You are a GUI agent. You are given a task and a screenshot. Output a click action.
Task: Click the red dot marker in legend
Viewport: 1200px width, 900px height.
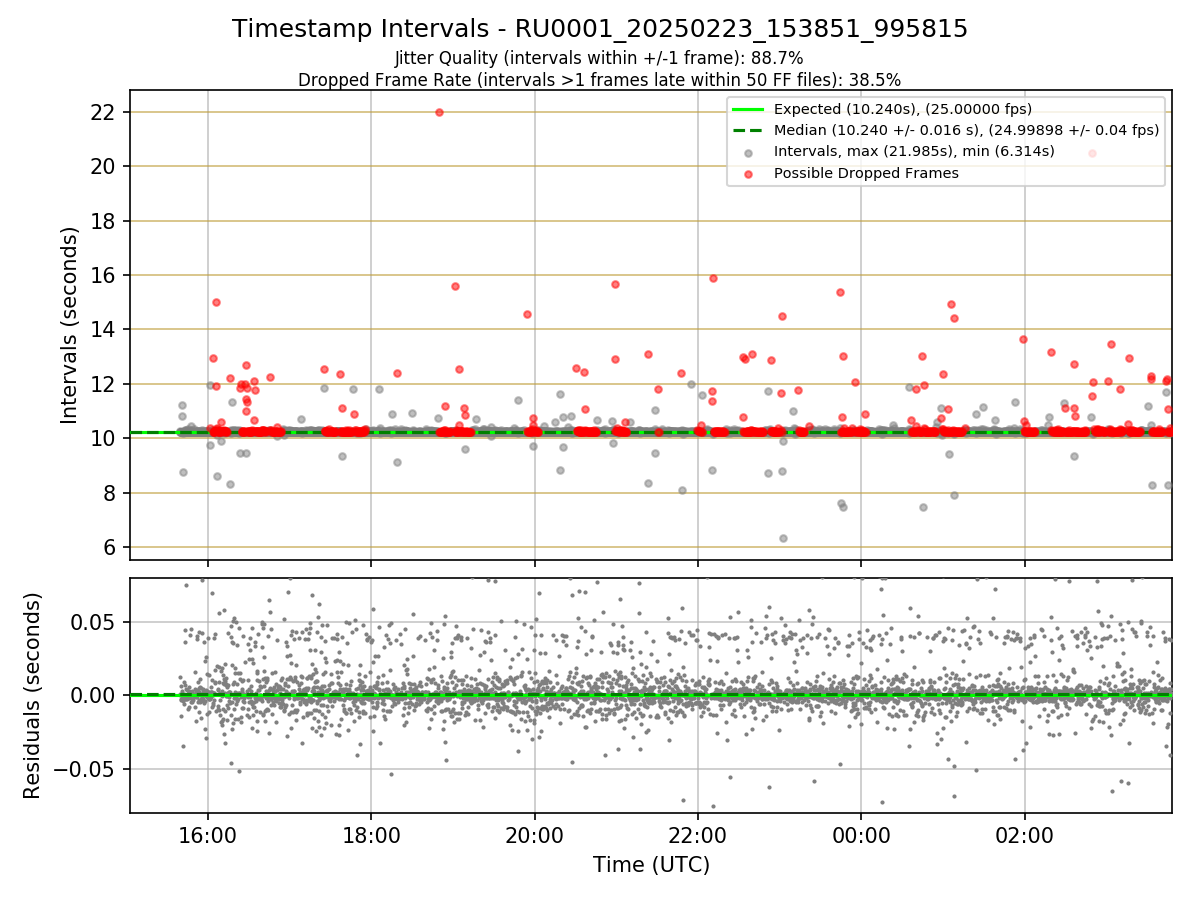click(x=749, y=174)
